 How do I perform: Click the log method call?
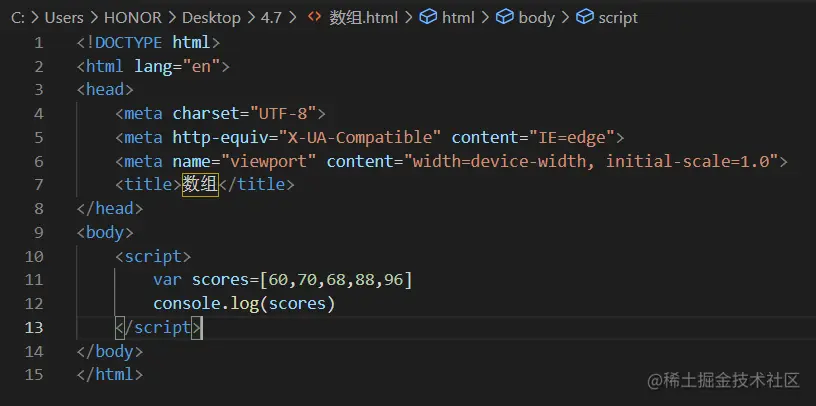245,303
